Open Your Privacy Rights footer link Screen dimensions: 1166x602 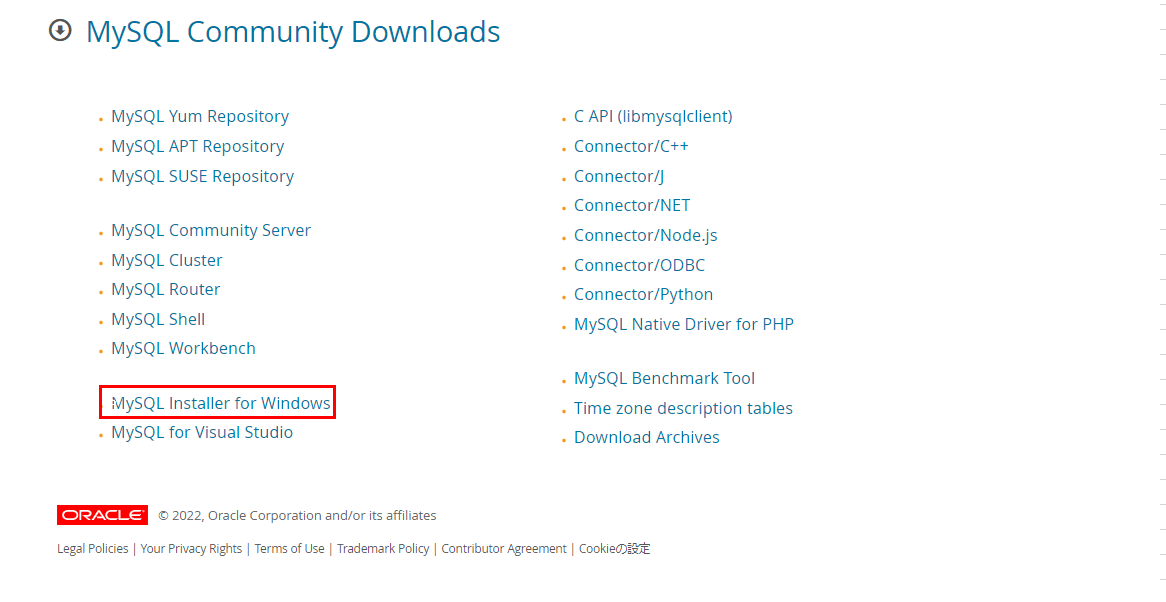coord(191,548)
